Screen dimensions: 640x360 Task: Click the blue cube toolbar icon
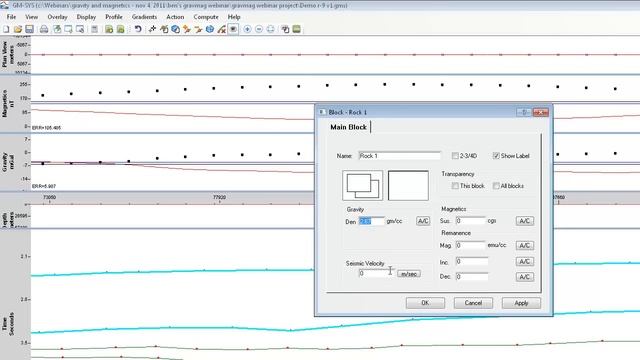pyautogui.click(x=176, y=29)
